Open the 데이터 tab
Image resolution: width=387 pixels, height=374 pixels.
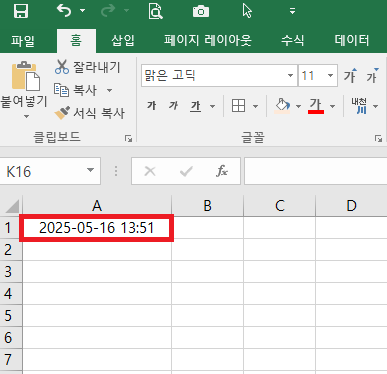(352, 41)
